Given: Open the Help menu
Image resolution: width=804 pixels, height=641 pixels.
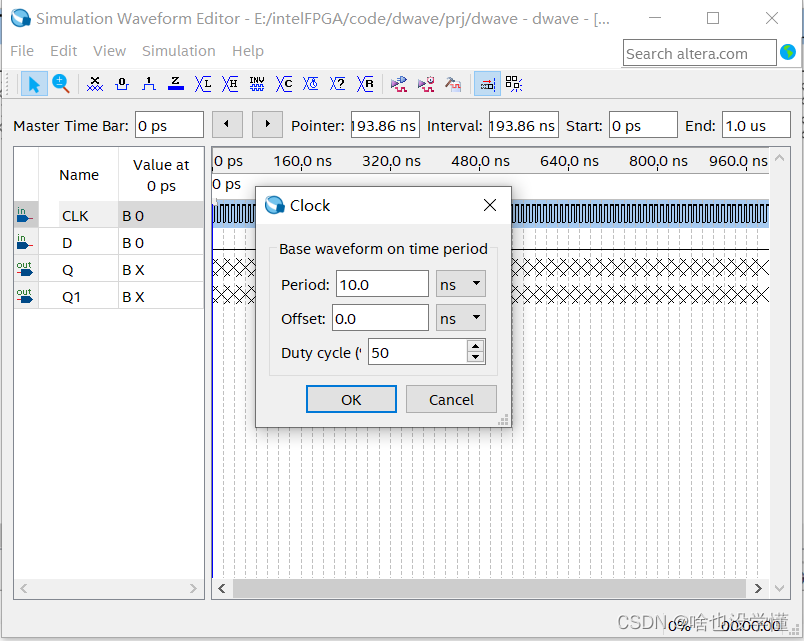Looking at the screenshot, I should point(248,51).
